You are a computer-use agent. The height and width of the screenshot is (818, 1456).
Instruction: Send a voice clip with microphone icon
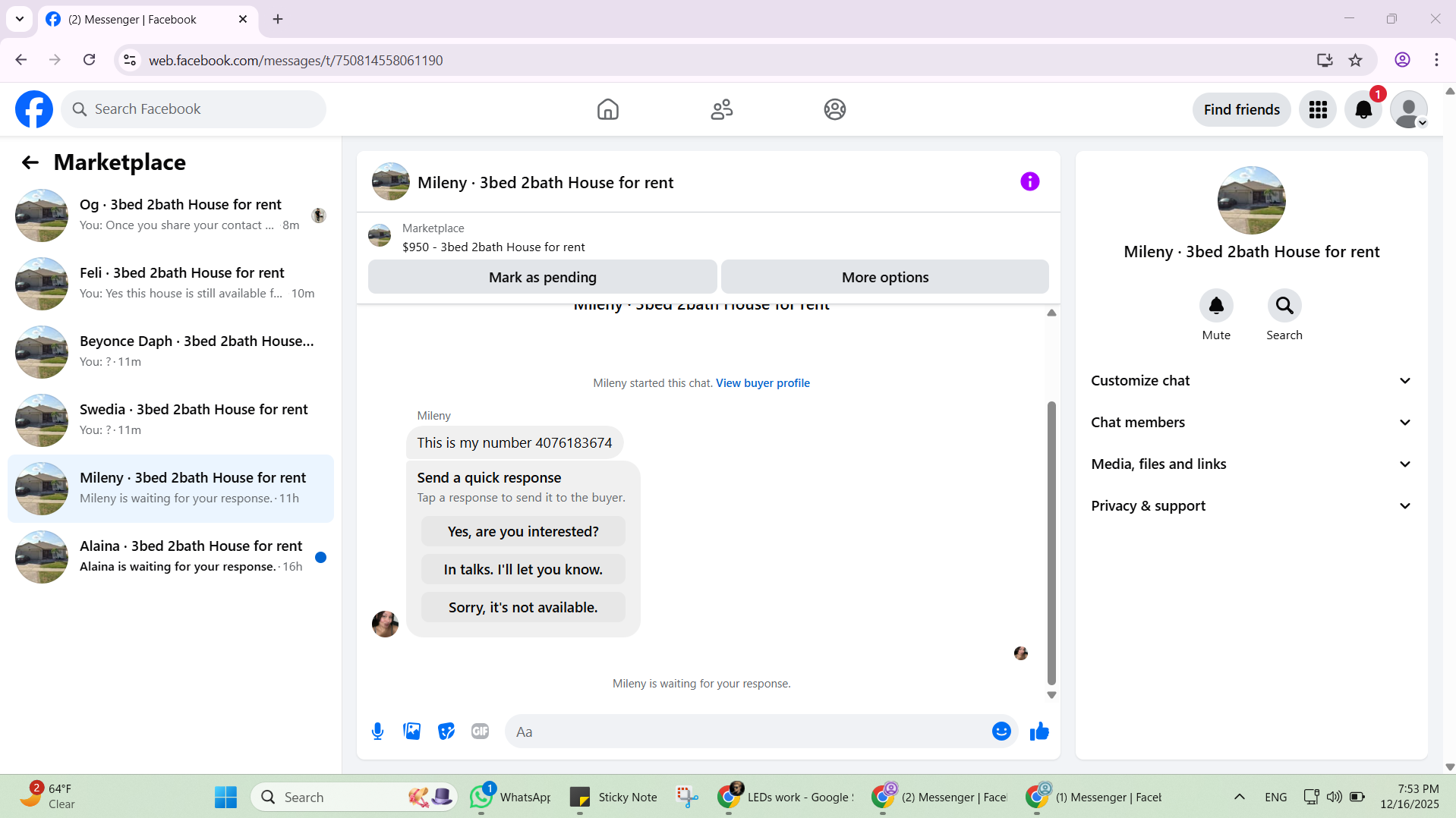(377, 731)
